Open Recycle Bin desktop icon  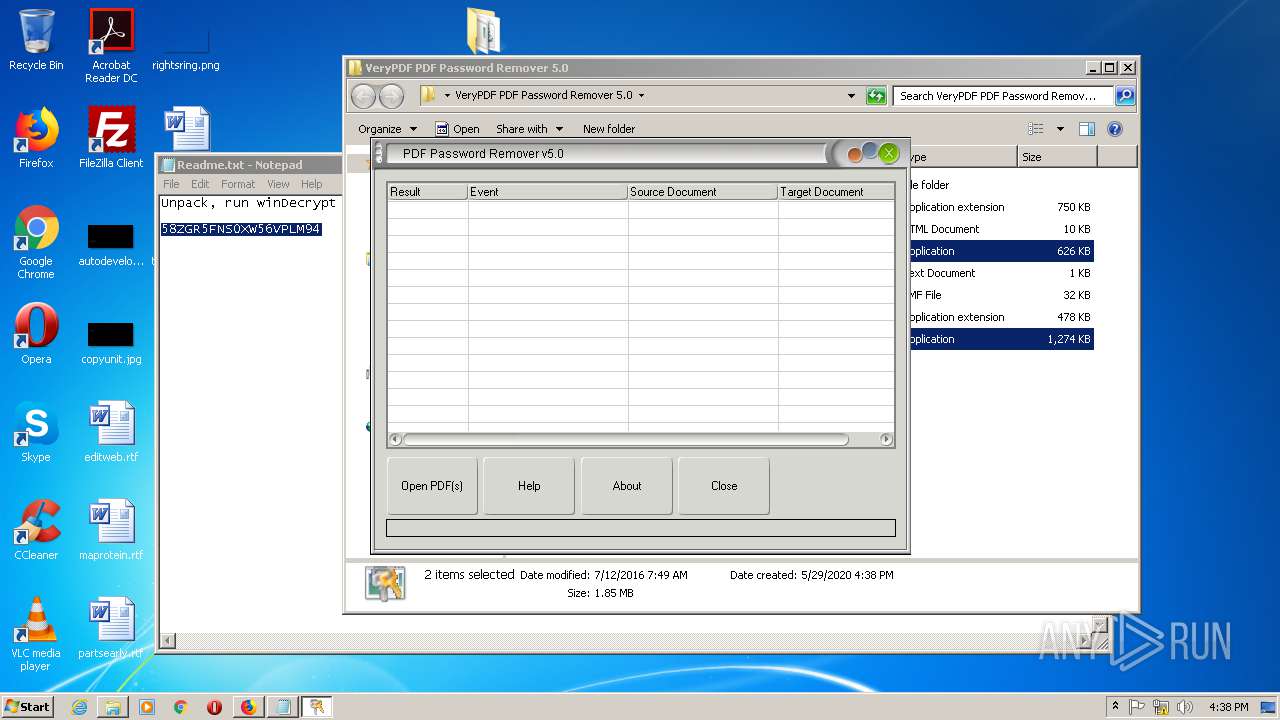point(36,40)
